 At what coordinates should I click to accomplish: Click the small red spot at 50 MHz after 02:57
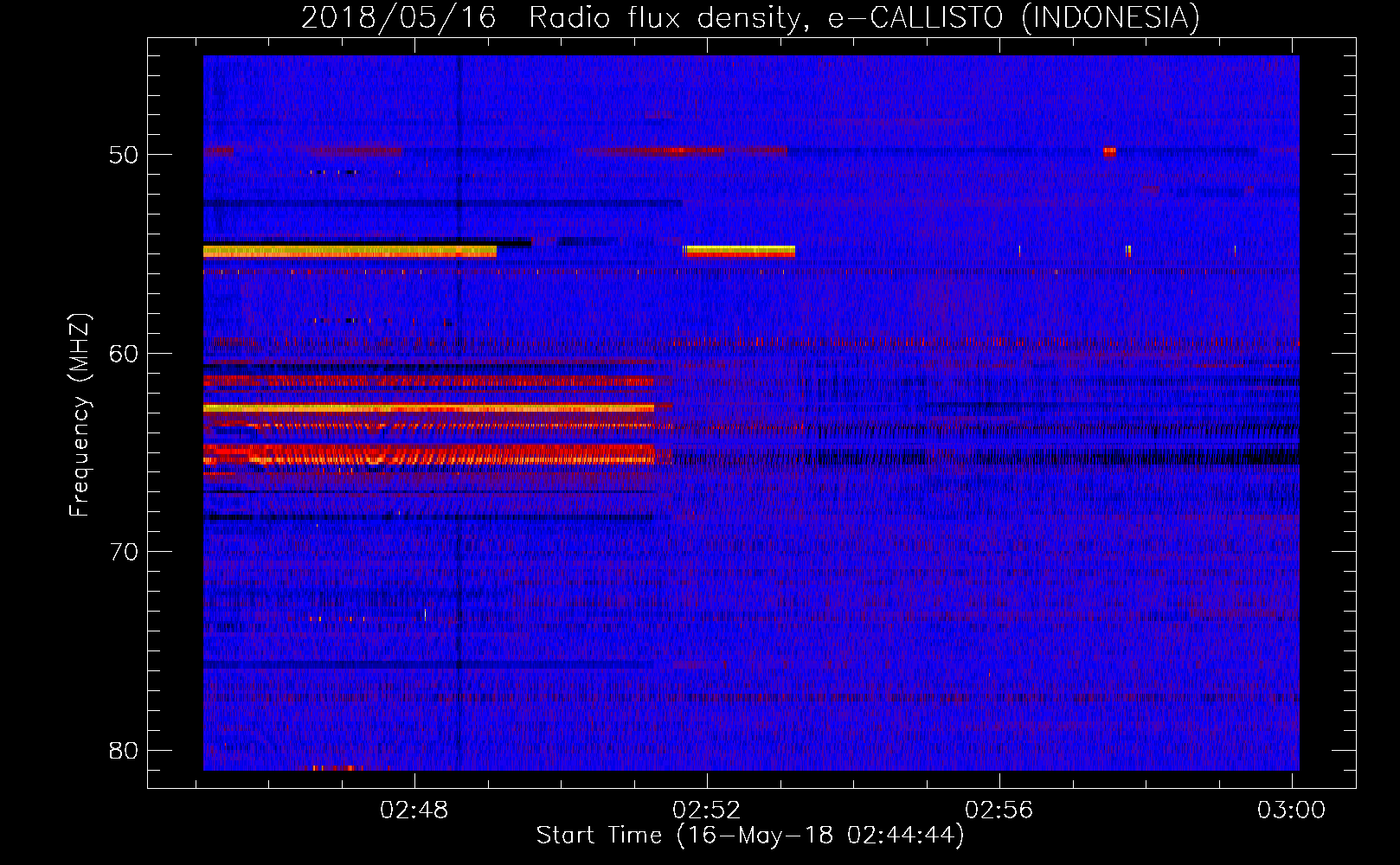click(1109, 151)
